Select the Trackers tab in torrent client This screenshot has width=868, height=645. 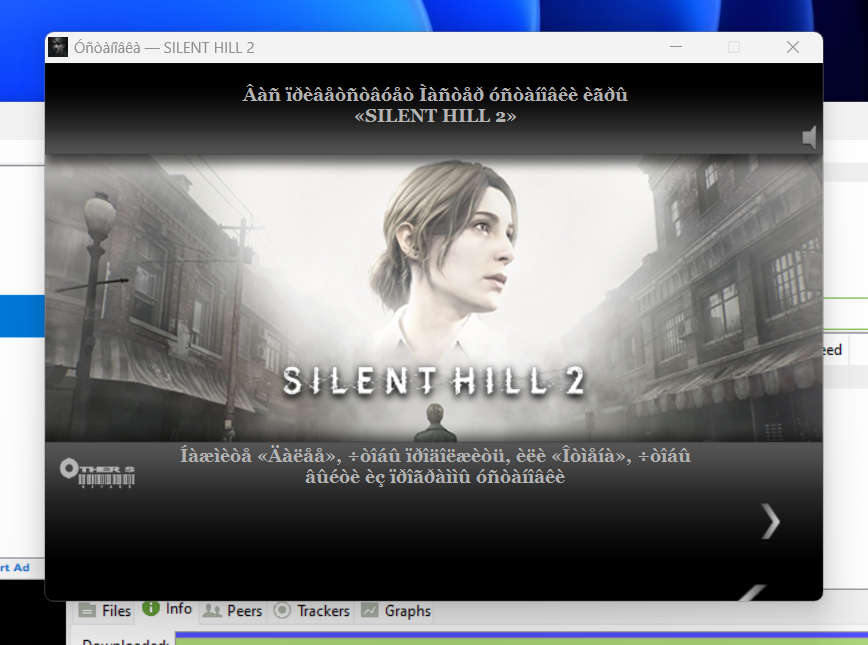point(312,611)
